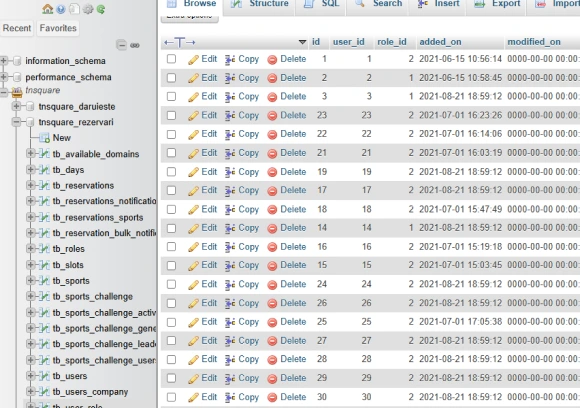Open the phpMyAdmin home icon

[x=47, y=9]
